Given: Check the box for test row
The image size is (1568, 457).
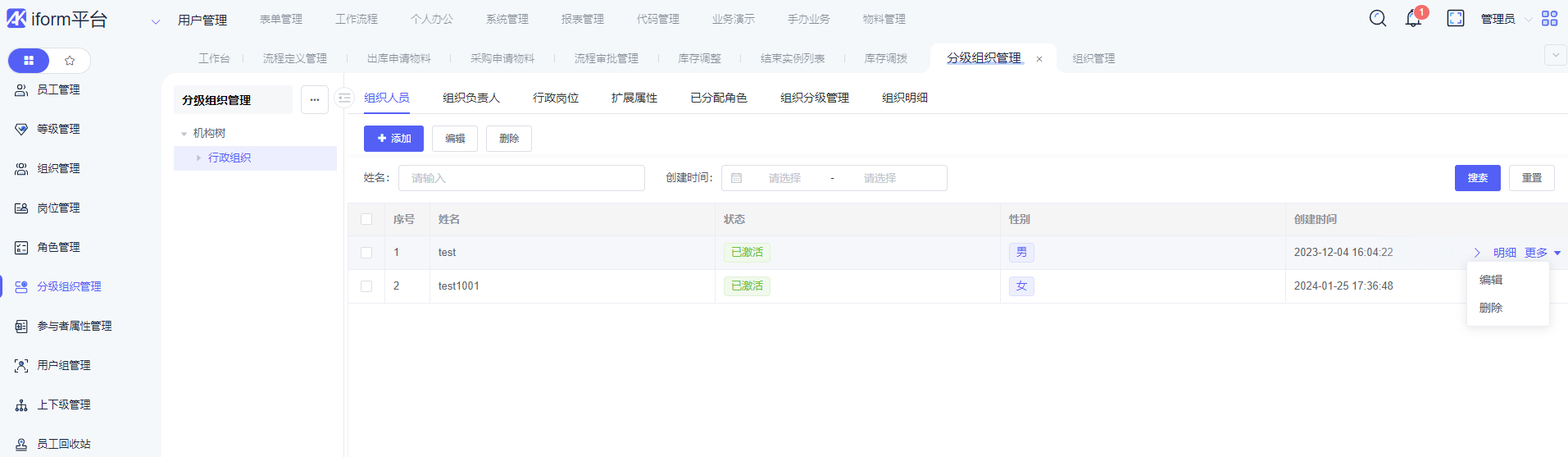Looking at the screenshot, I should click(366, 253).
